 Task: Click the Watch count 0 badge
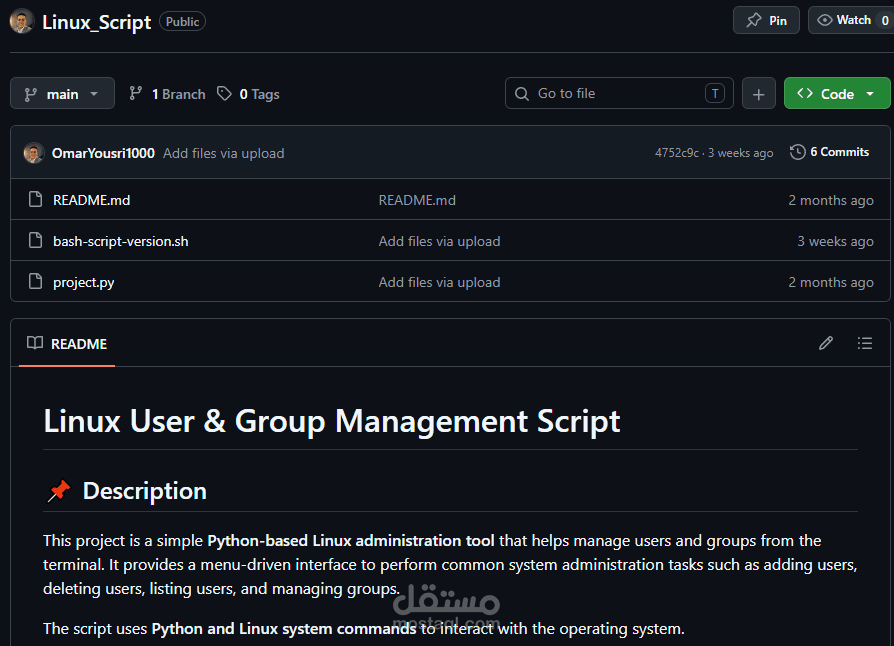tap(885, 21)
